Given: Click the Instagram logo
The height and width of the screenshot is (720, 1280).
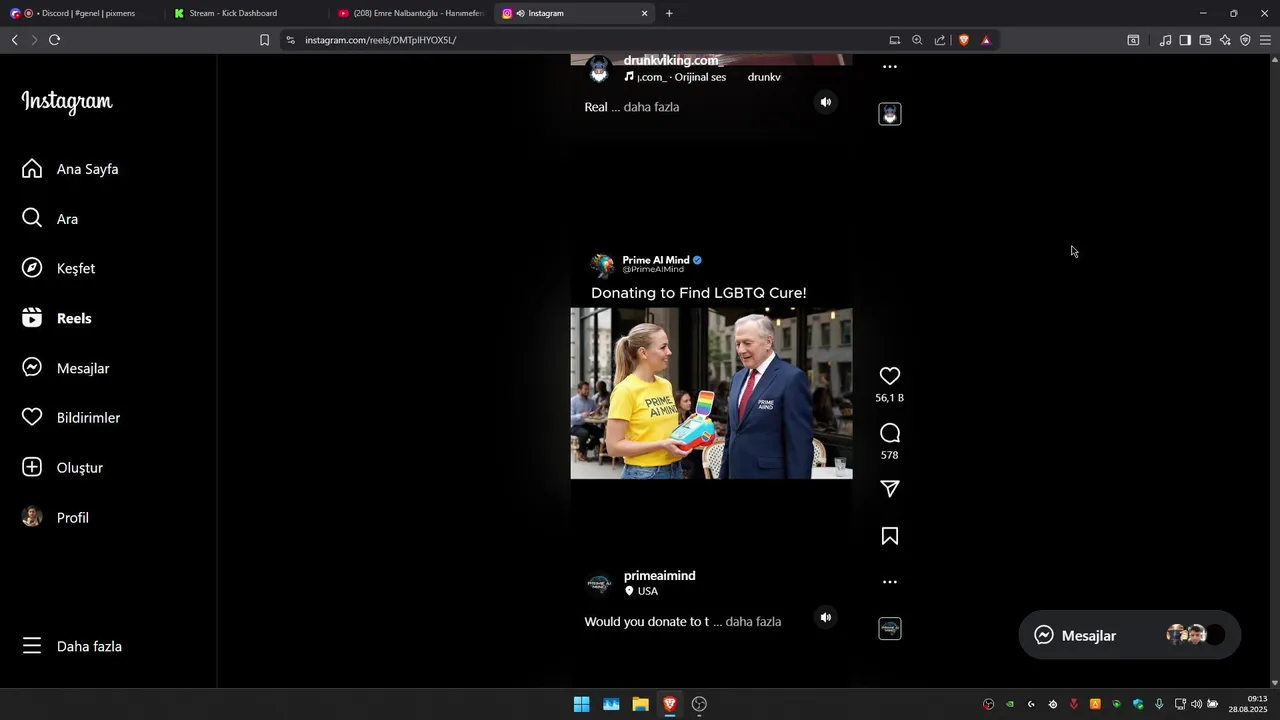Looking at the screenshot, I should (x=67, y=102).
